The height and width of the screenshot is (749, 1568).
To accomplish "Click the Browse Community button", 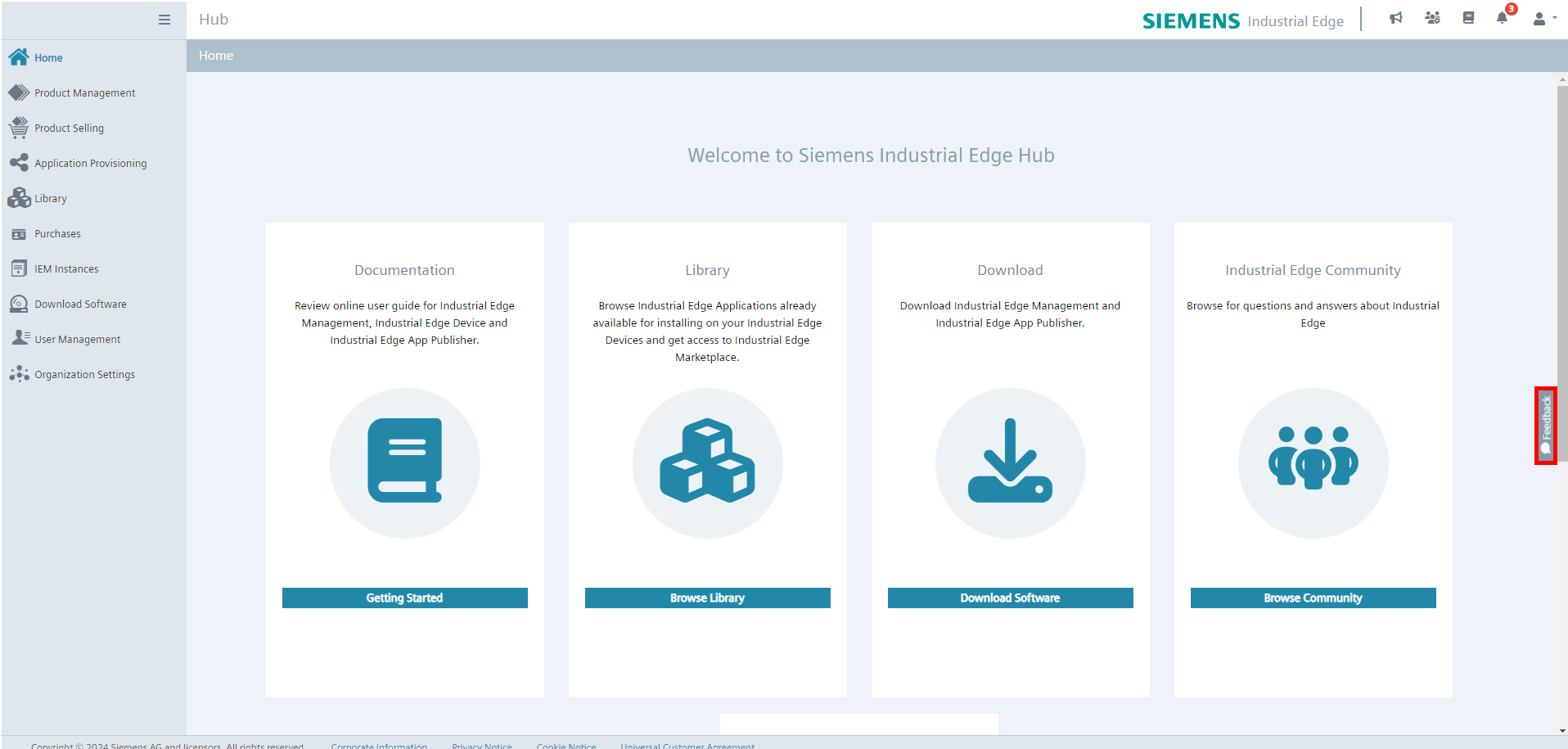I will click(x=1313, y=598).
